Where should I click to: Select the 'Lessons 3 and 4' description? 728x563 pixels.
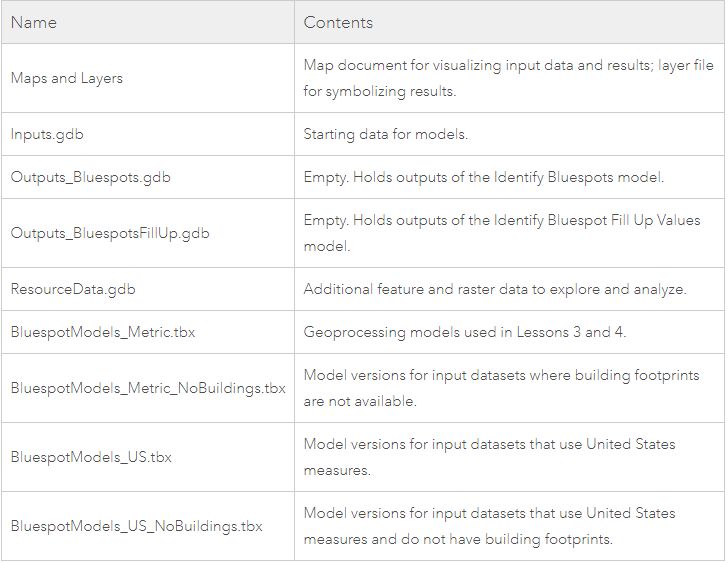click(x=465, y=332)
